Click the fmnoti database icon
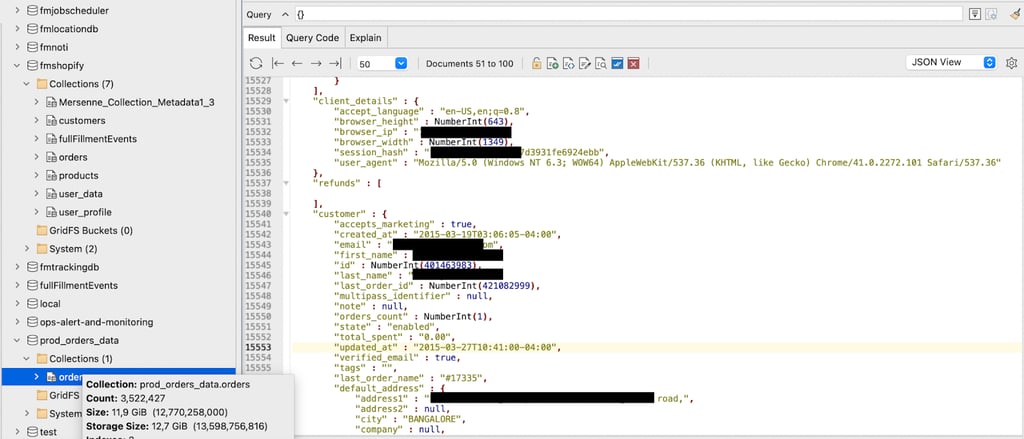Viewport: 1024px width, 439px height. coord(33,47)
